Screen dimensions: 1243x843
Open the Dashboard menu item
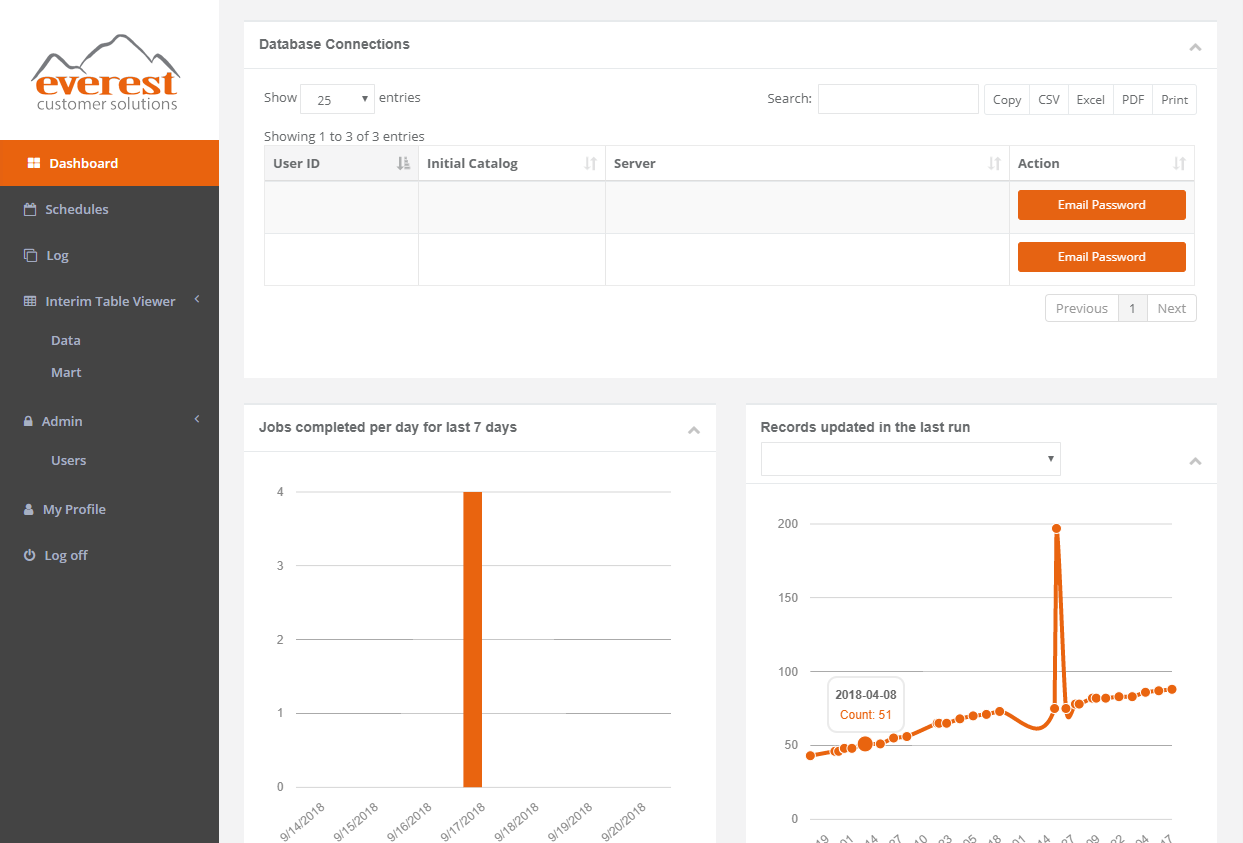[109, 163]
